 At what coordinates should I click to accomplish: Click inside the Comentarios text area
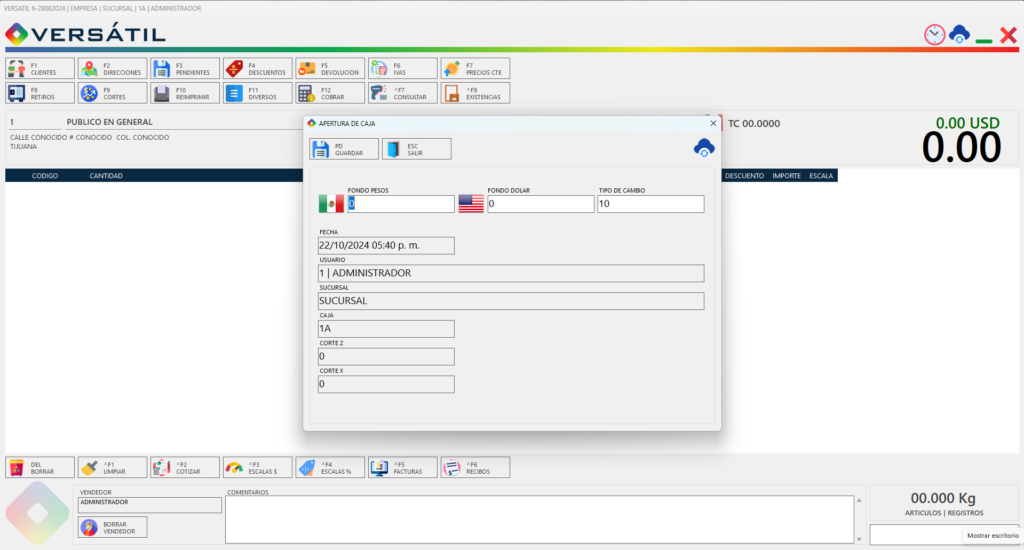point(539,519)
